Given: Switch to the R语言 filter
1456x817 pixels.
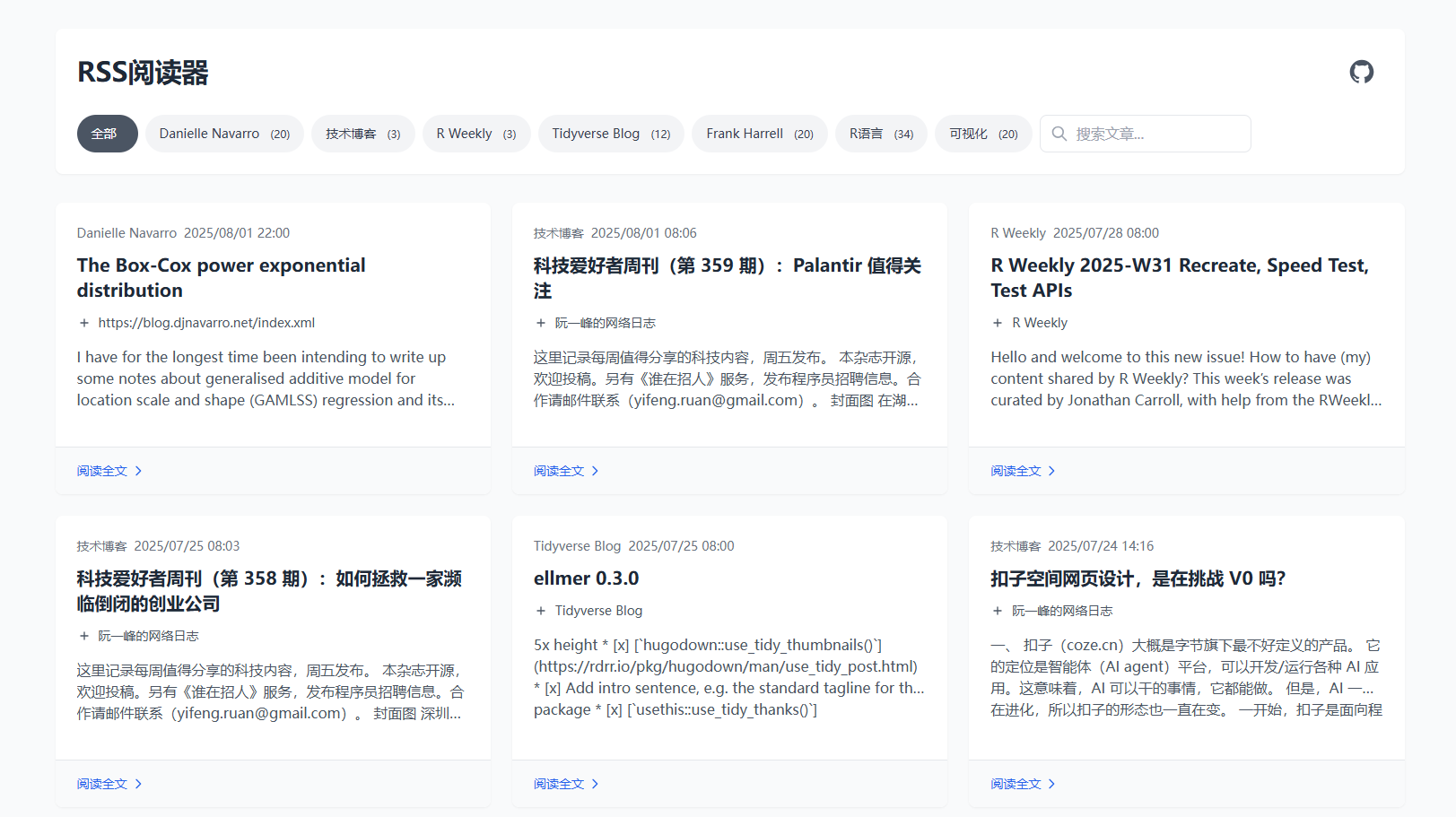Looking at the screenshot, I should [881, 134].
